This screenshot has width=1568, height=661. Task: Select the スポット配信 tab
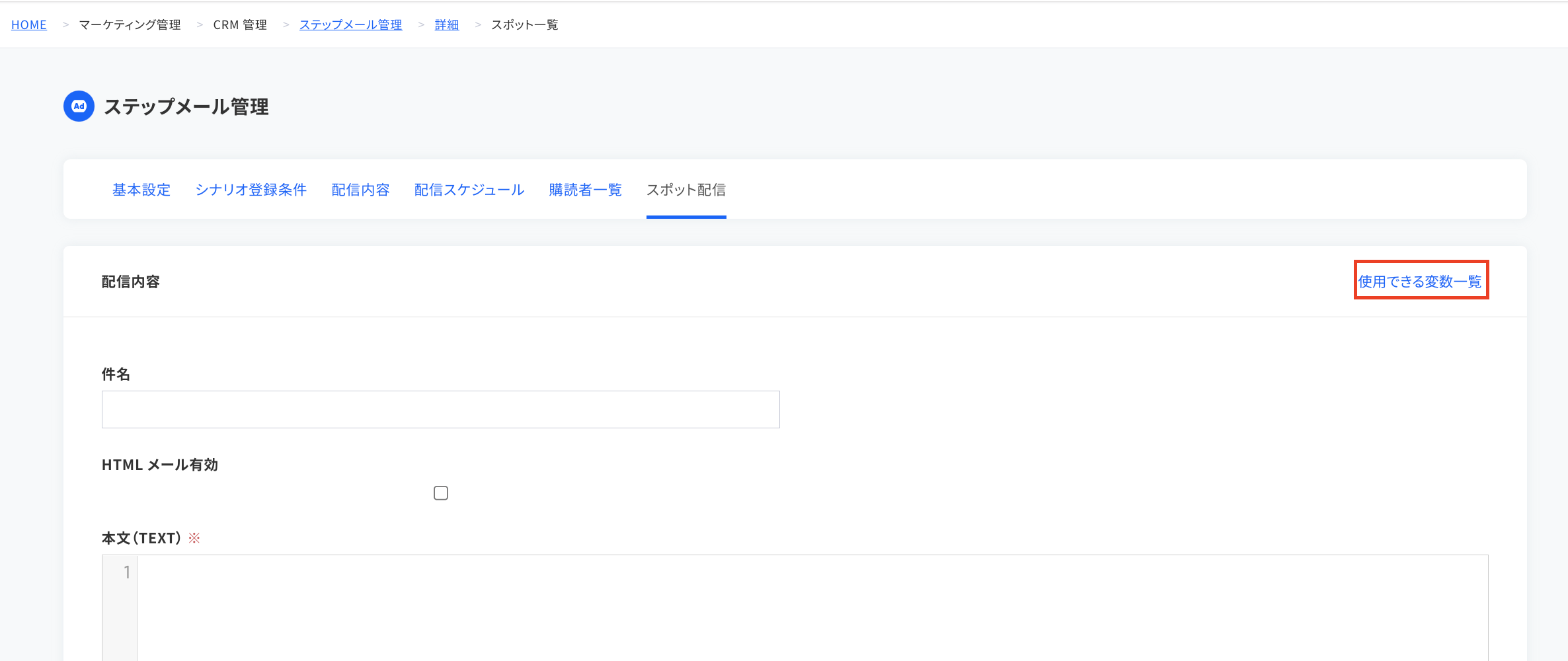[x=686, y=190]
